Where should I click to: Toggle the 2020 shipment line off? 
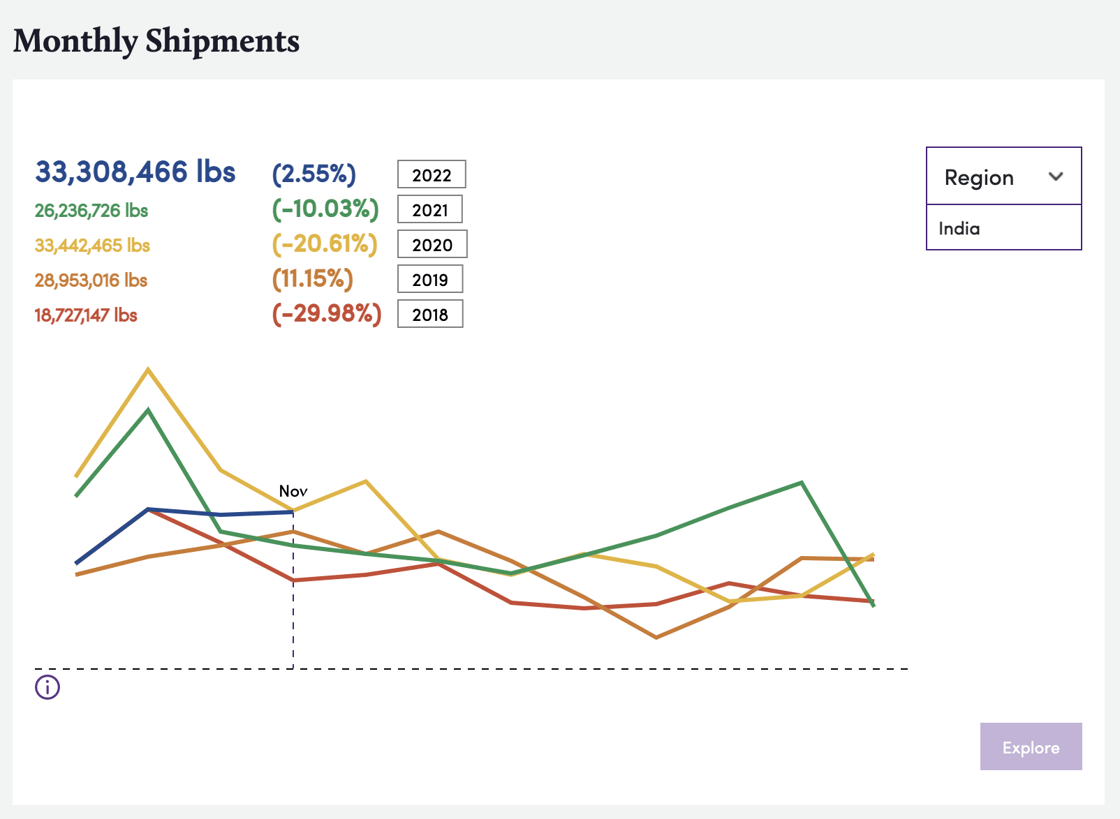(430, 244)
